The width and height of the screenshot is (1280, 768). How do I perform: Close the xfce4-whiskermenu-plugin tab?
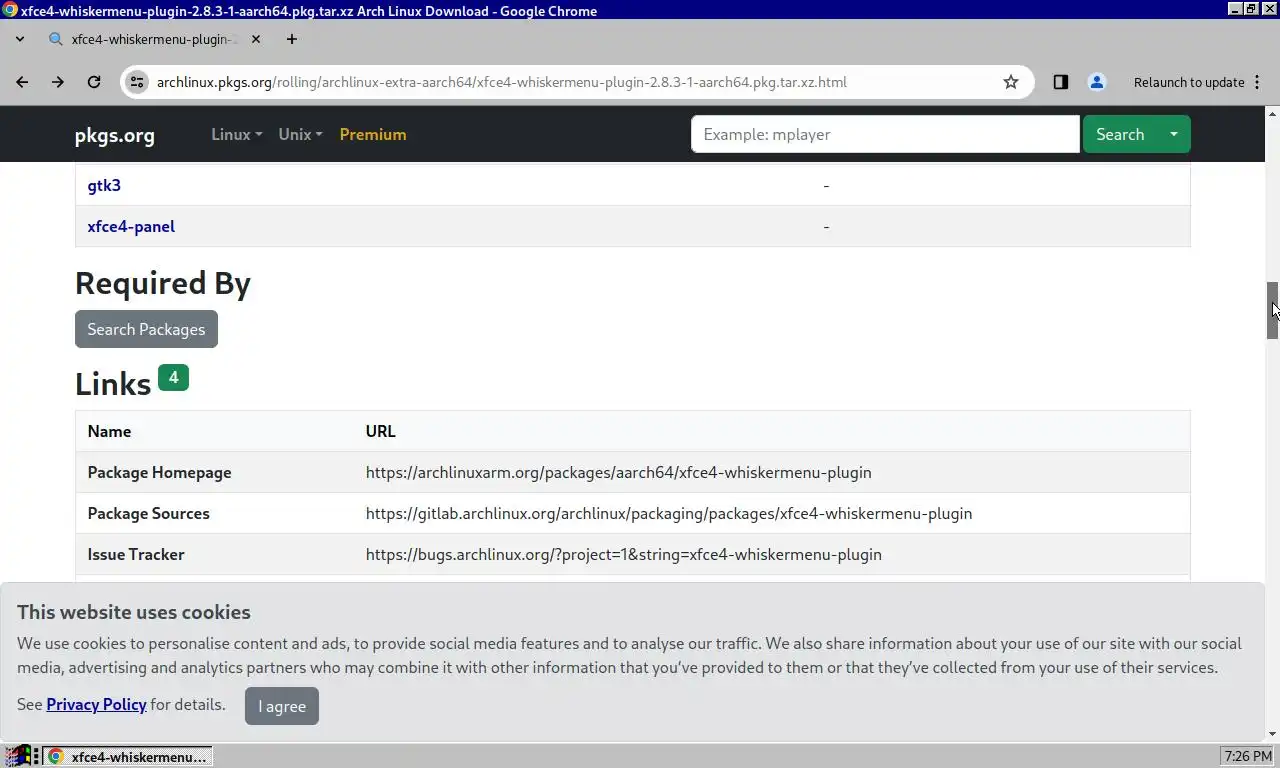[x=256, y=39]
